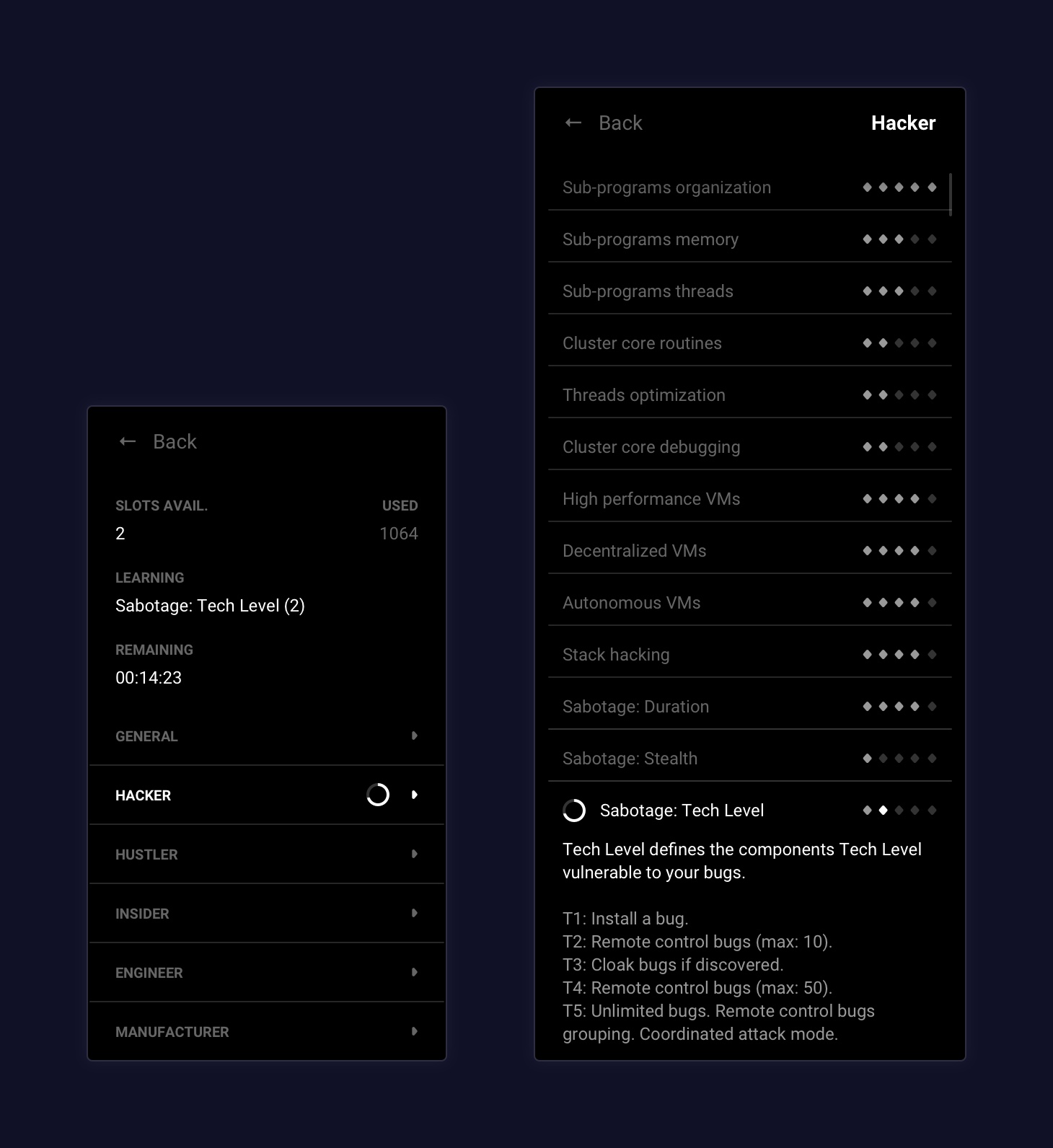Open the INSIDER skills category
The height and width of the screenshot is (1148, 1053).
pyautogui.click(x=142, y=914)
